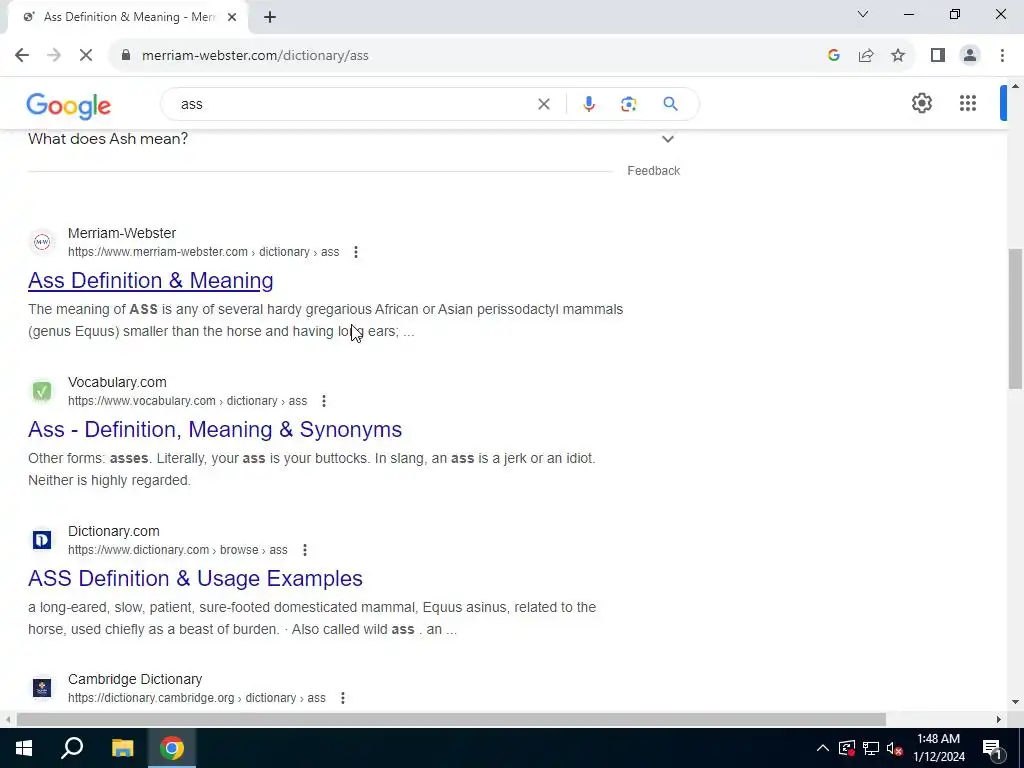Open 'ASS Definition & Usage Examples' link

click(195, 578)
